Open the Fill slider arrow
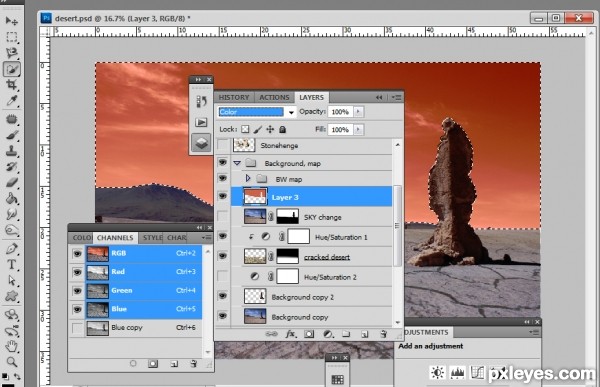The width and height of the screenshot is (600, 387). pos(358,129)
